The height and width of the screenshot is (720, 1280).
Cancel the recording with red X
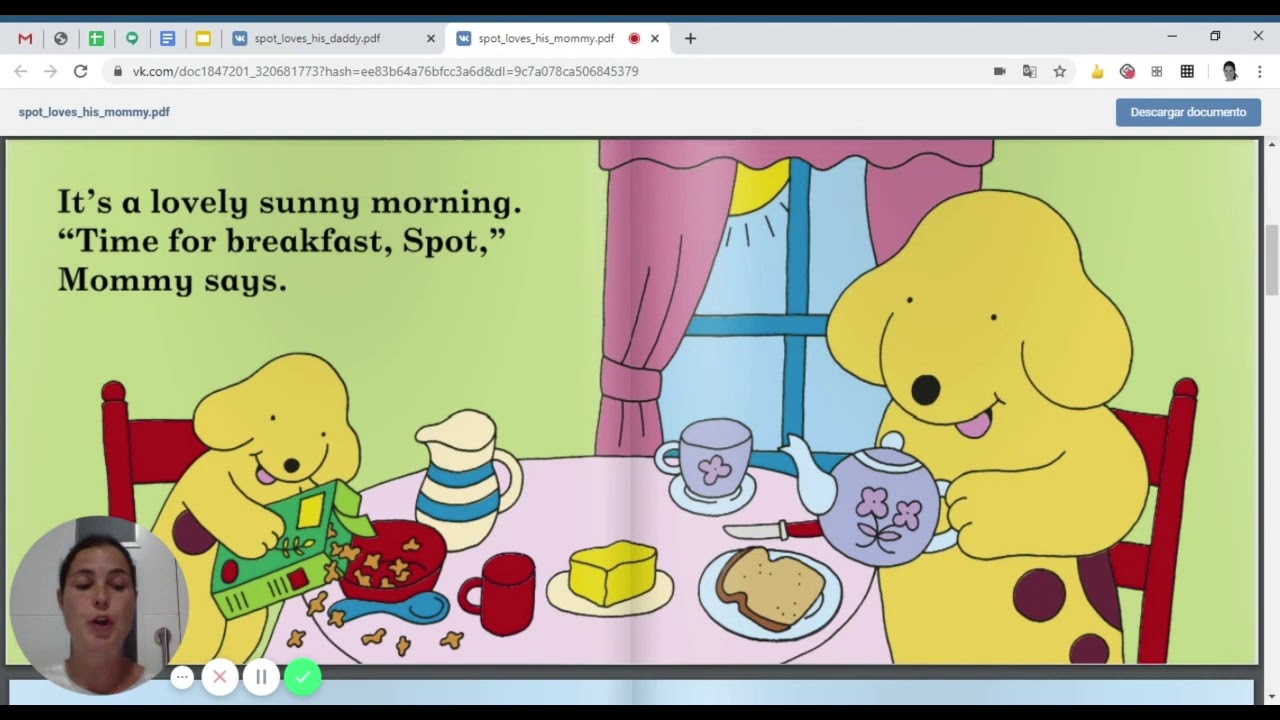coord(220,677)
